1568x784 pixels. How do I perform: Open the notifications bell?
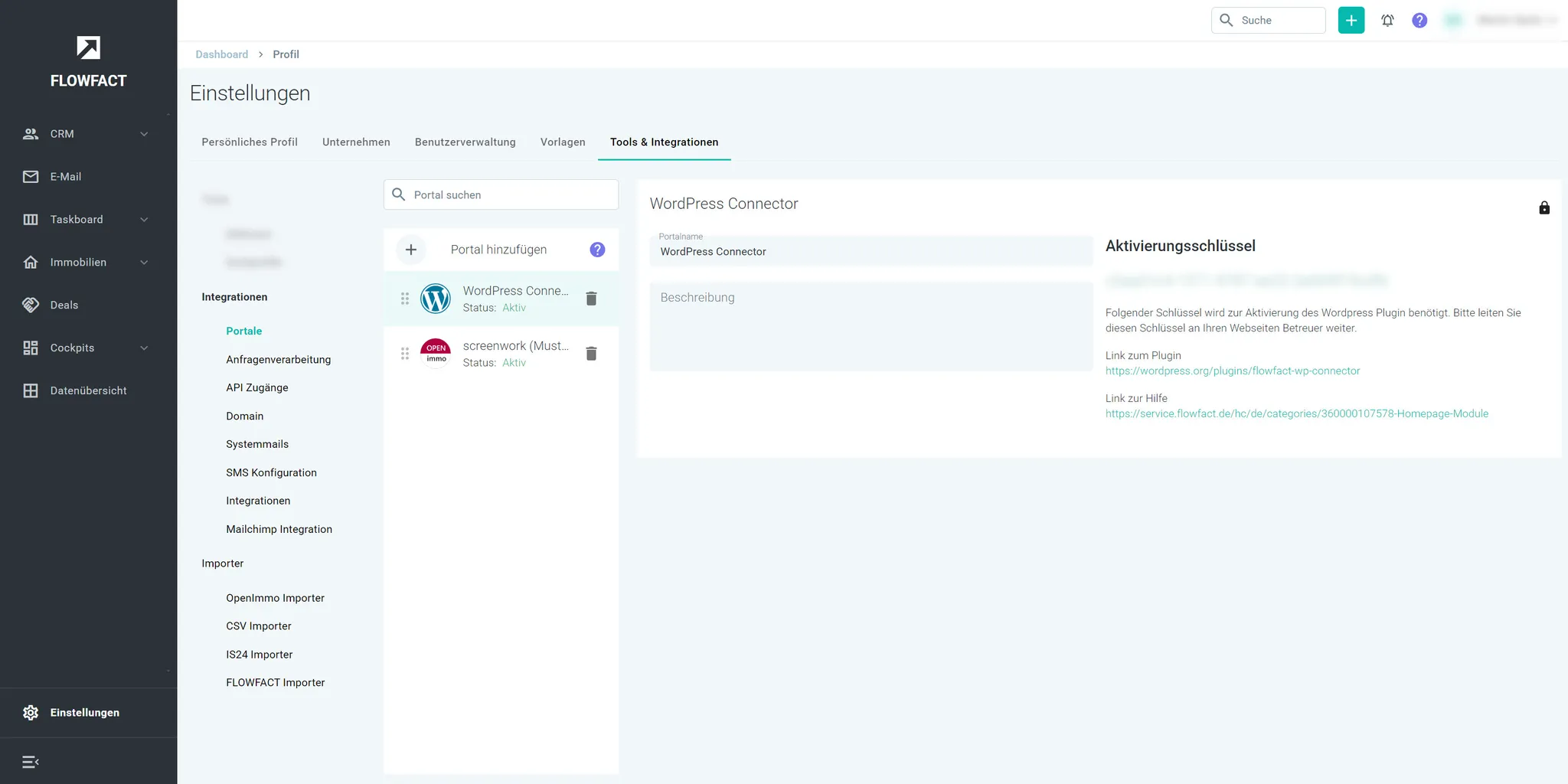[x=1387, y=21]
